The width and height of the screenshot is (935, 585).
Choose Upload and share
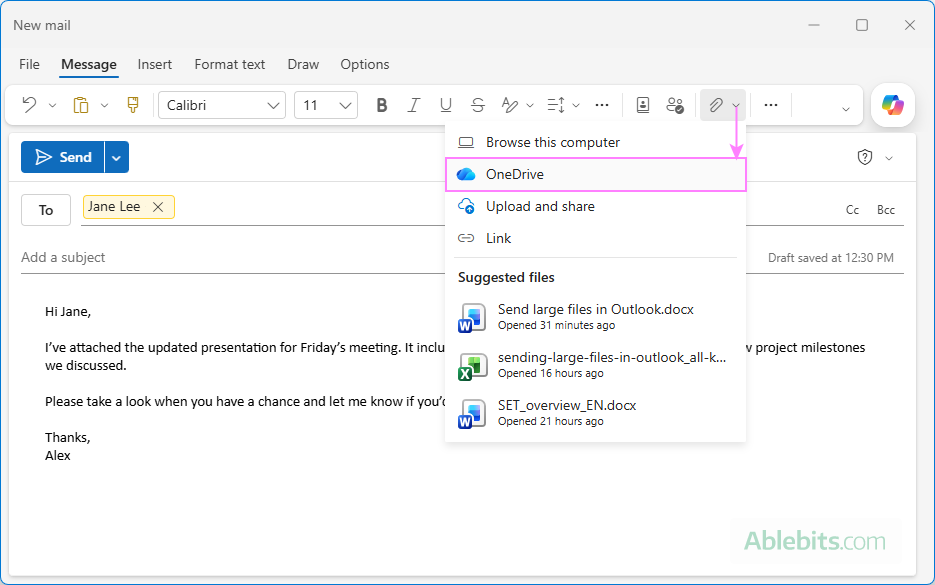point(595,206)
